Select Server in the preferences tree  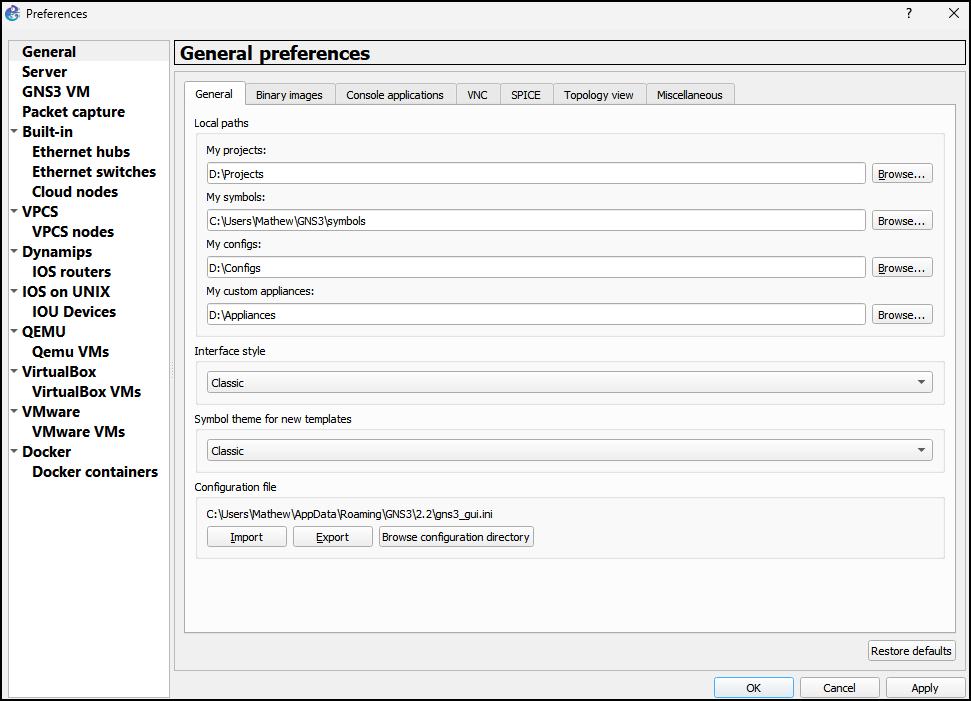coord(45,72)
